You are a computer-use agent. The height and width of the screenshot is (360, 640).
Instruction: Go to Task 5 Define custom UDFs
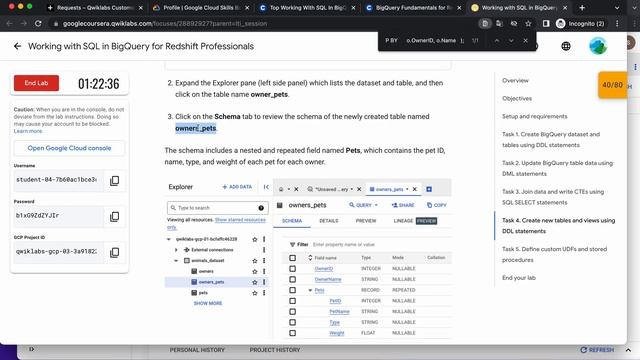tap(554, 254)
